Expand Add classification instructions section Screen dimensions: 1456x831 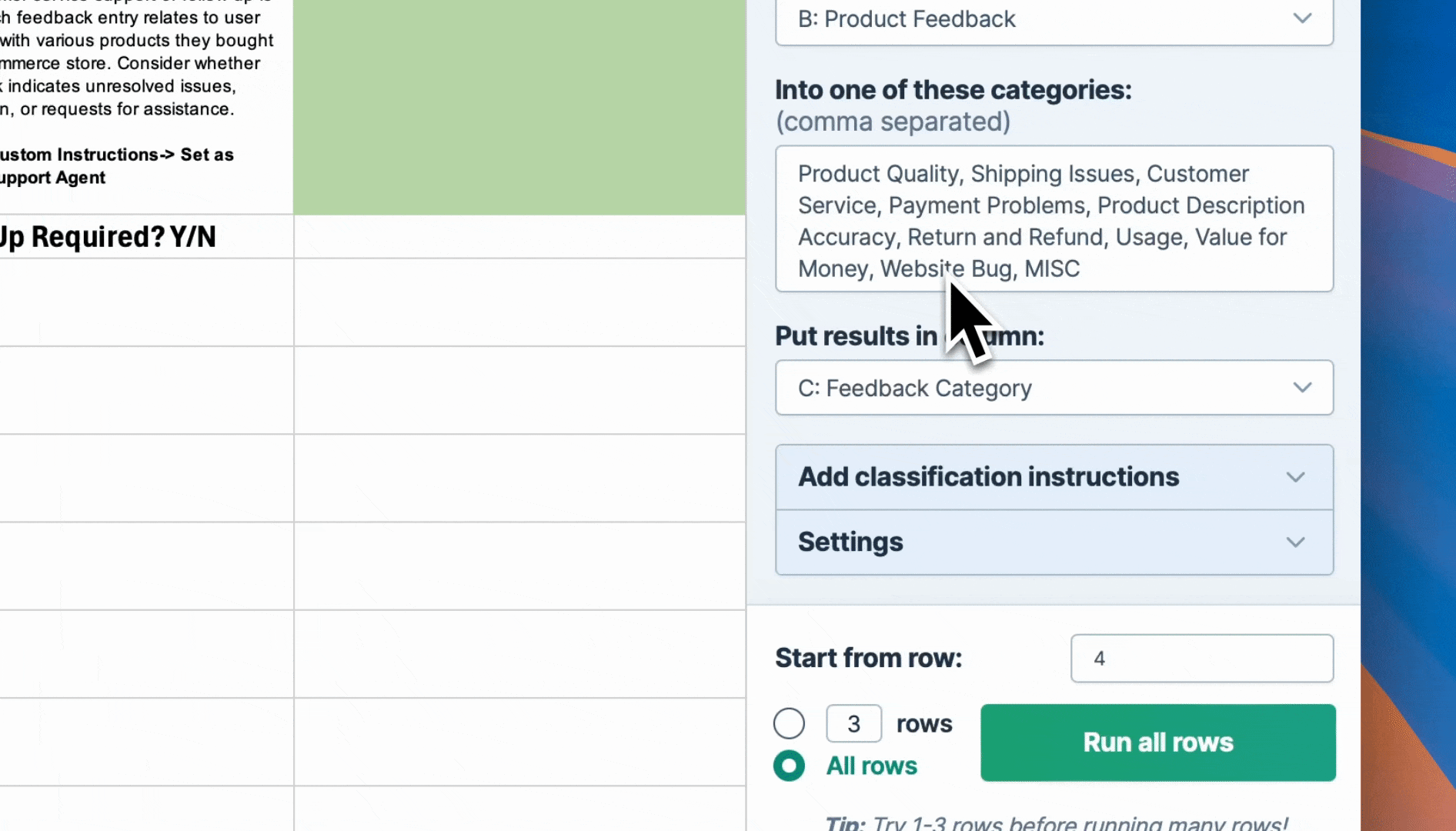[x=1054, y=477]
